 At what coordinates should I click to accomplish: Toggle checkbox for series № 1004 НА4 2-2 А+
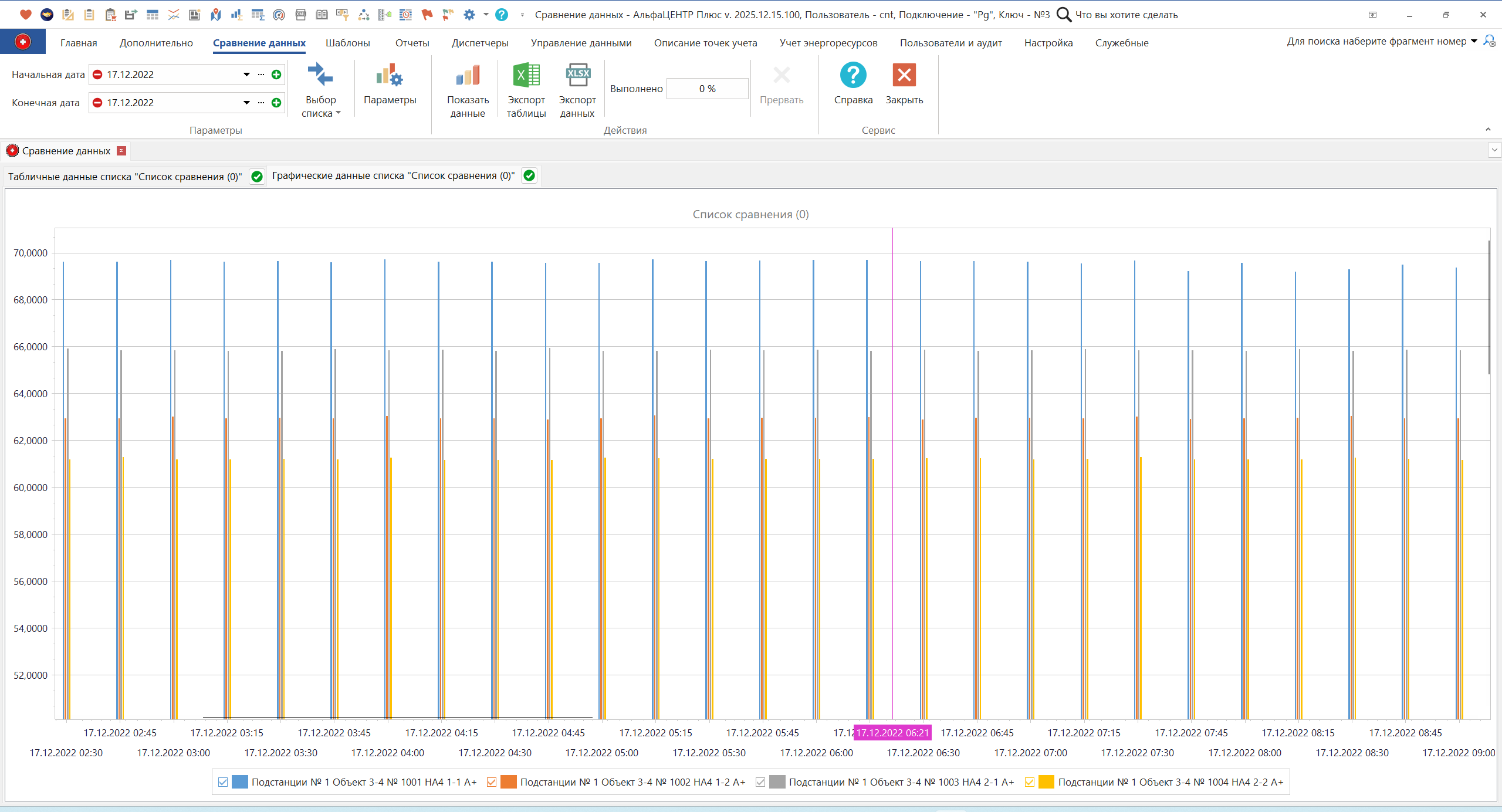point(1030,782)
